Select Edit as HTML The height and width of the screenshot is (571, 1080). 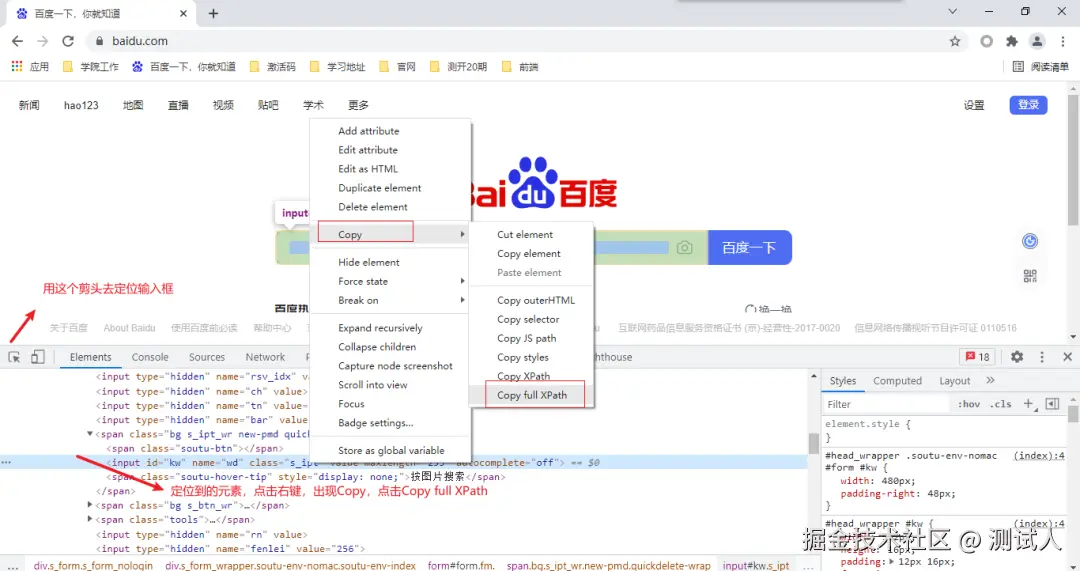click(391, 169)
